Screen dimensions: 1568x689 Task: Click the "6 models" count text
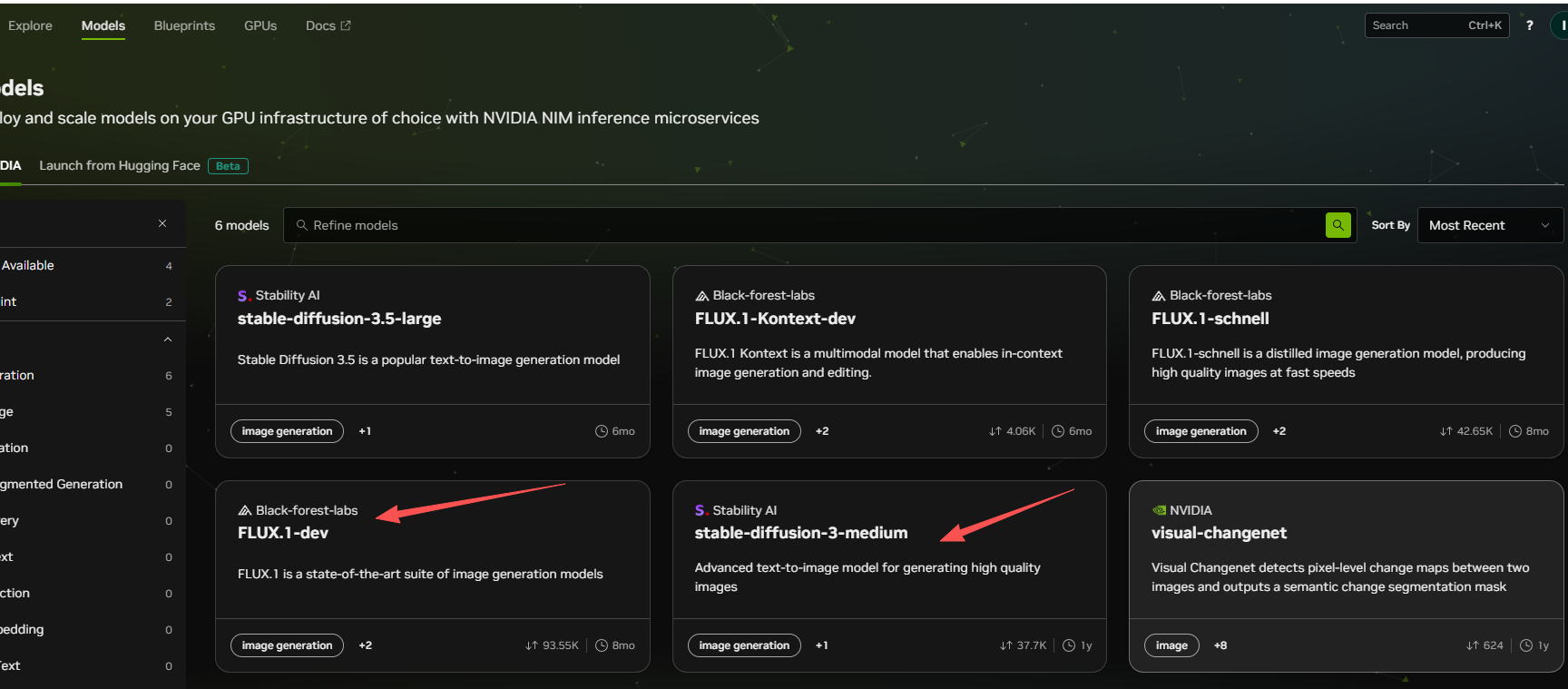(x=241, y=225)
